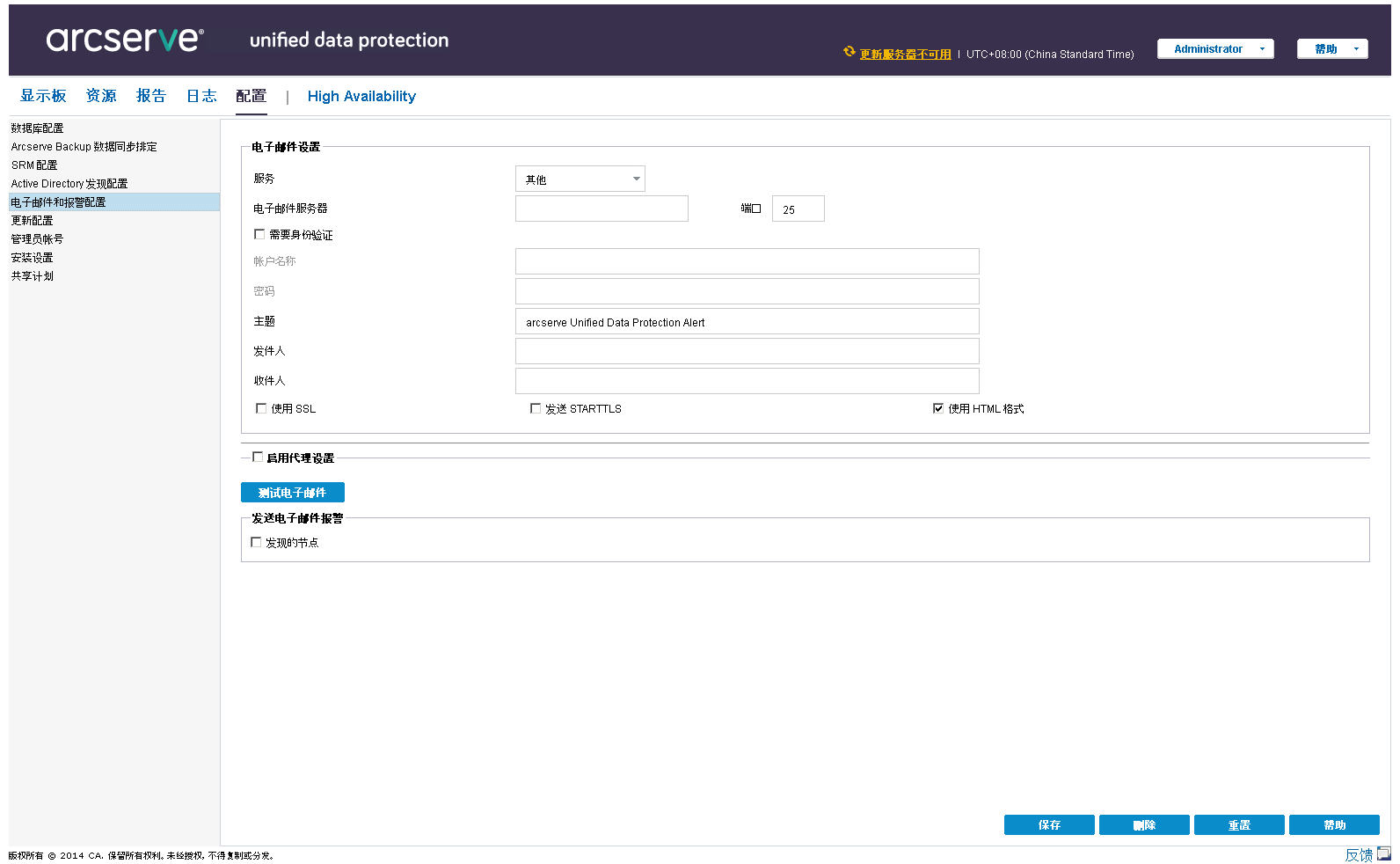Enable the 需要身份验证 checkbox
Screen dimensions: 1400x864
coord(259,234)
